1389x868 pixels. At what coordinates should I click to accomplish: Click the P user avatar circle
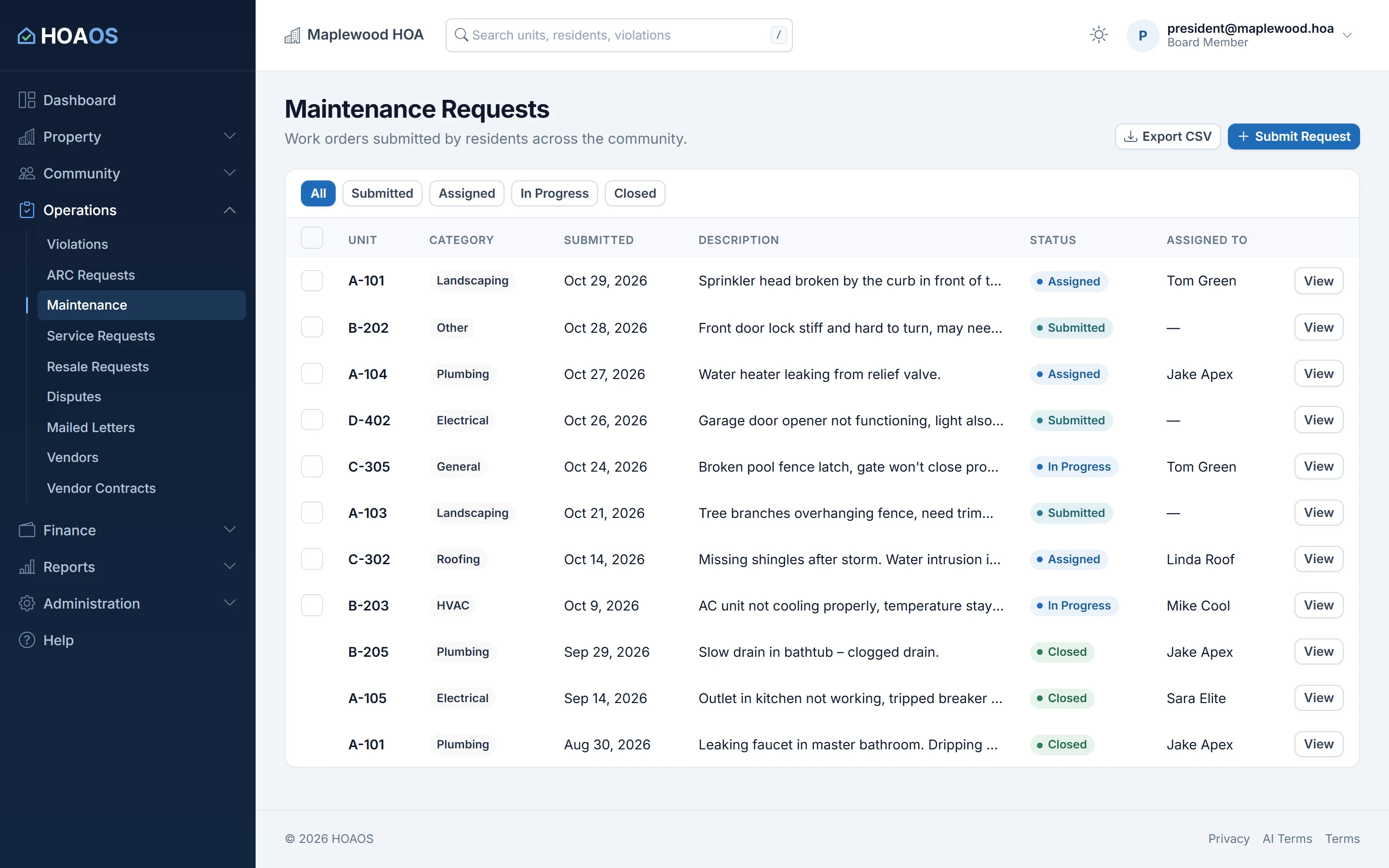coord(1143,36)
